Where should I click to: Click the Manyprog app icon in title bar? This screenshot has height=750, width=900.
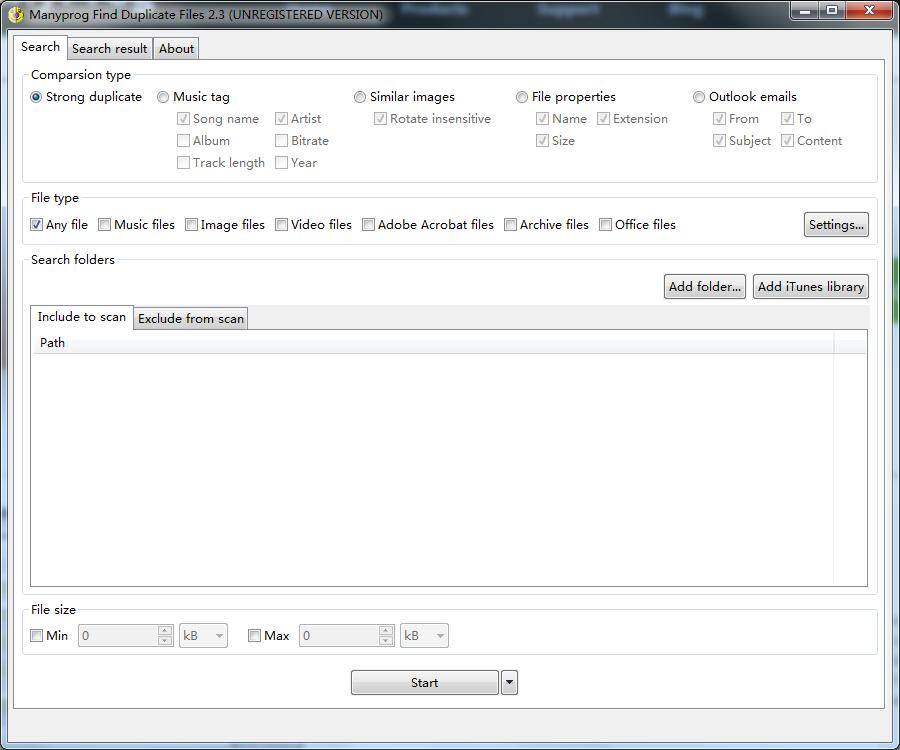(15, 14)
